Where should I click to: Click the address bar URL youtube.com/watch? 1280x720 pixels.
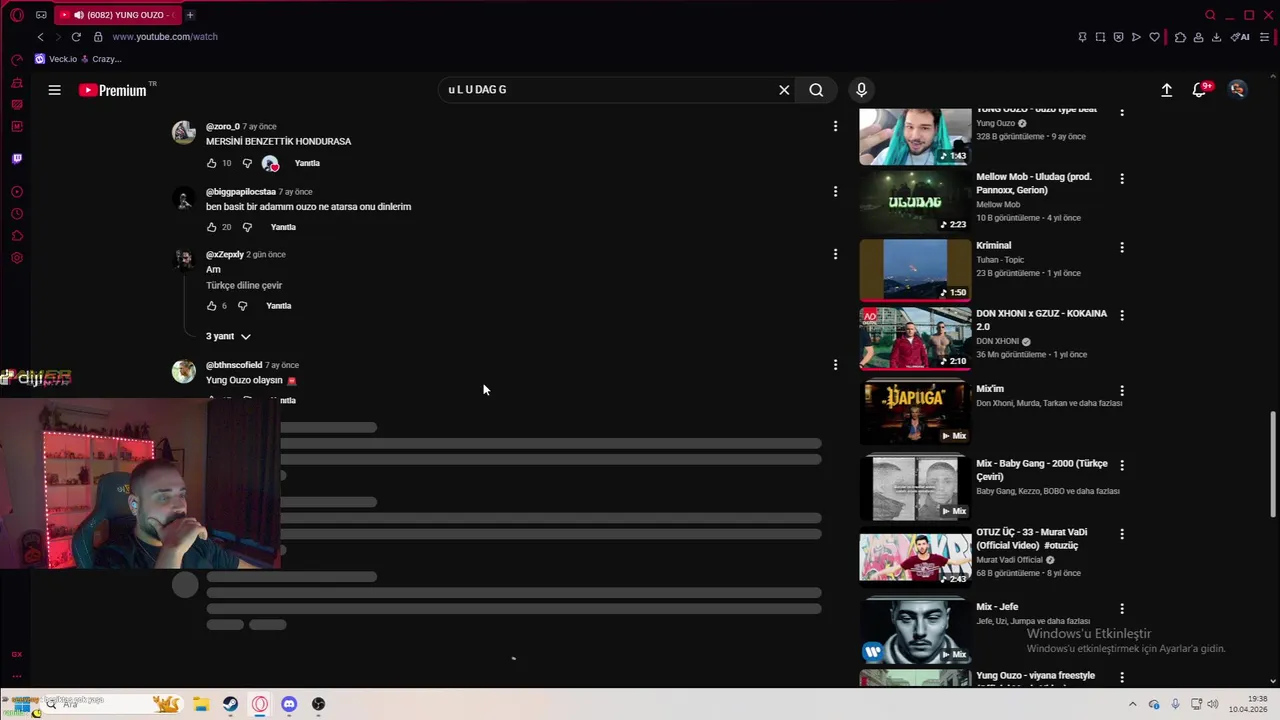pyautogui.click(x=165, y=37)
